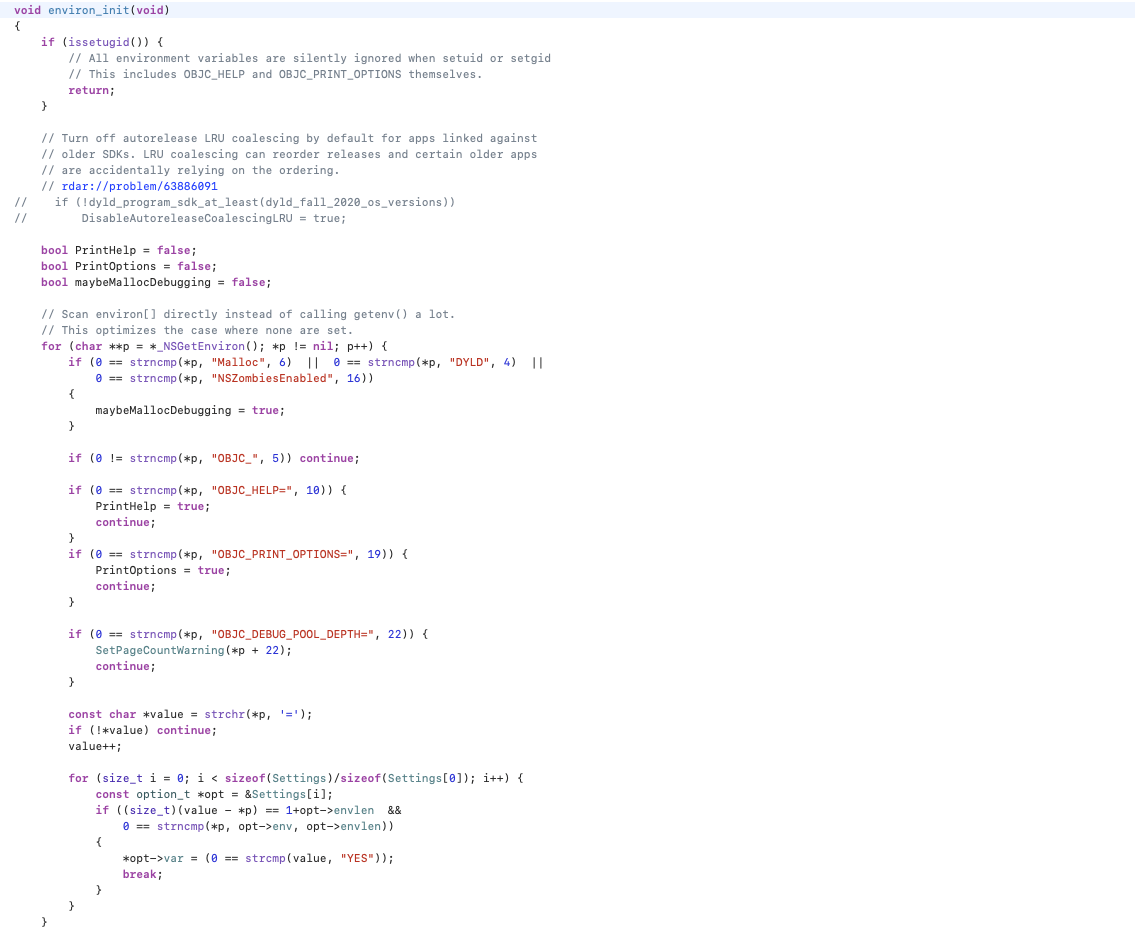Image resolution: width=1135 pixels, height=934 pixels.
Task: Click the environ_init function name
Action: (88, 10)
